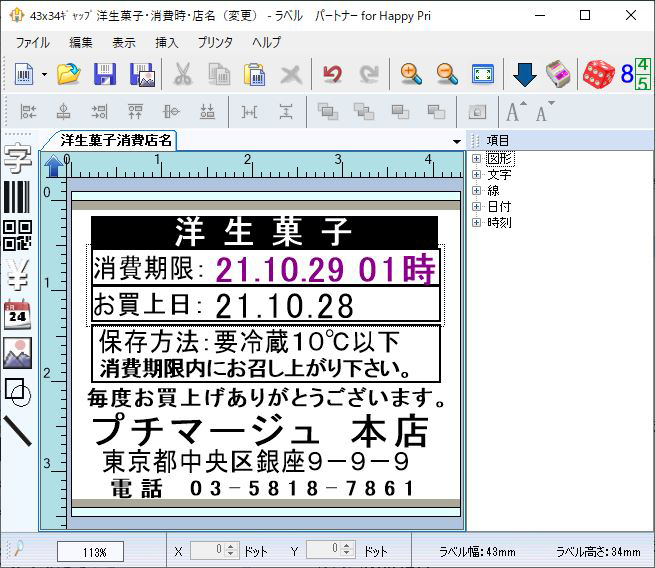Save label as image icon
The height and width of the screenshot is (568, 655).
(142, 74)
